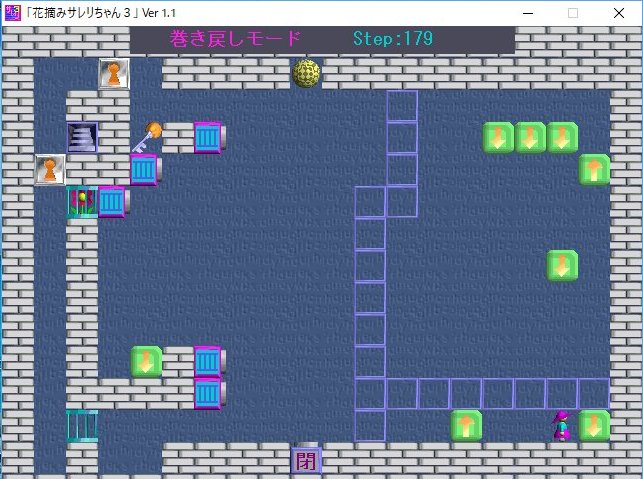Click the orange pawn tile in top row
This screenshot has width=643, height=479.
tap(114, 73)
